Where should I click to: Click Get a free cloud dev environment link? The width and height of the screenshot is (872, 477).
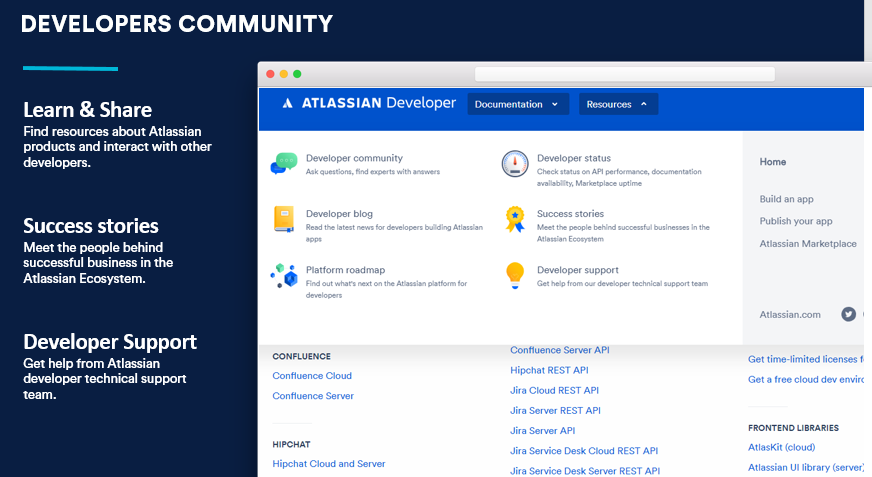click(x=806, y=379)
